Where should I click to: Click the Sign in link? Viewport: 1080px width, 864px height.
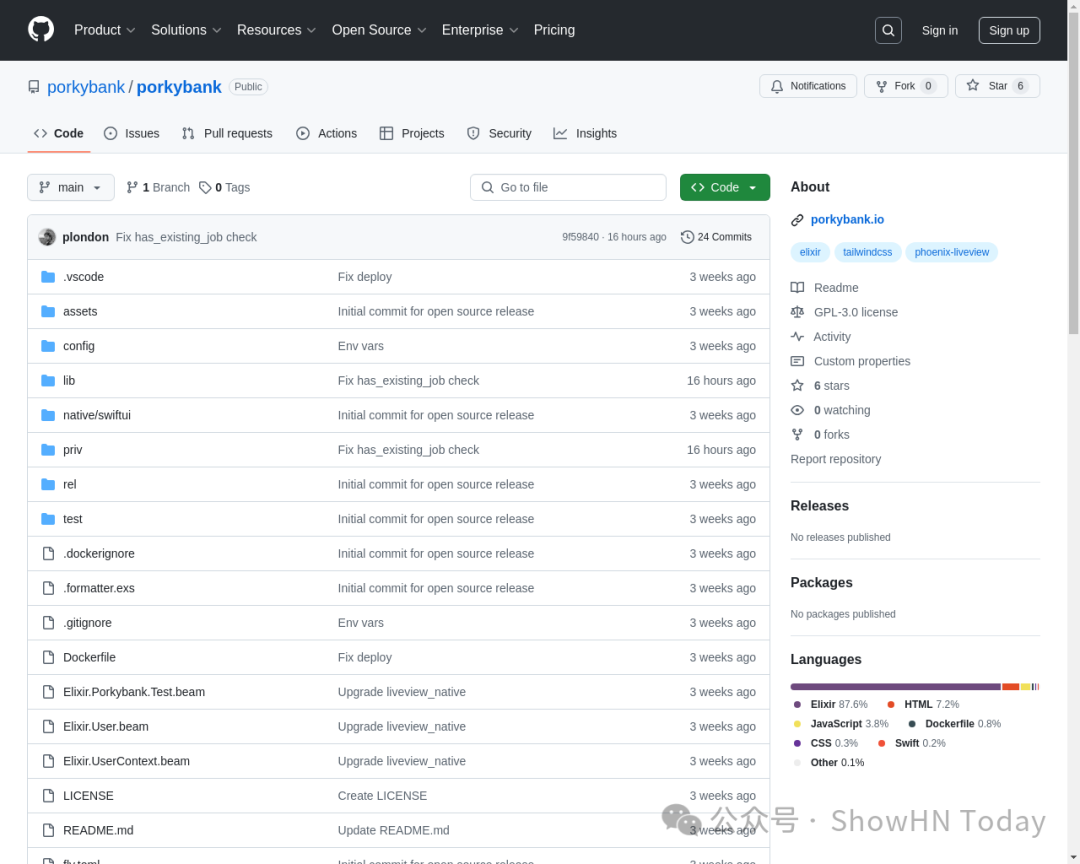click(939, 30)
